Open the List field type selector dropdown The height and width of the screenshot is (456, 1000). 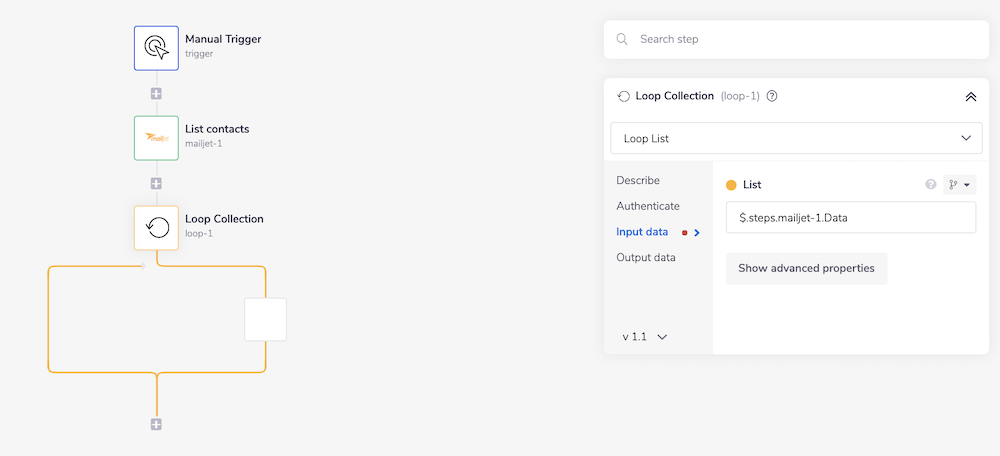[x=959, y=185]
